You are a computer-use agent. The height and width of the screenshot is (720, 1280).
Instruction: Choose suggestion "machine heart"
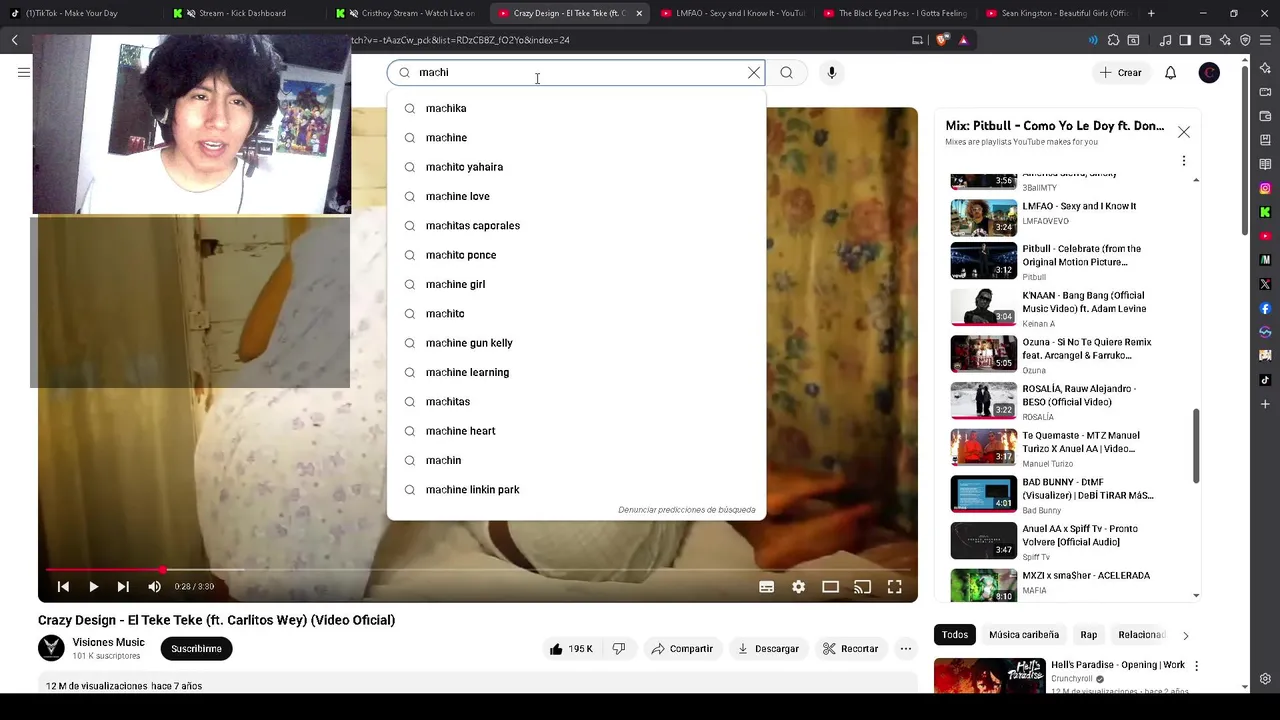click(x=576, y=431)
